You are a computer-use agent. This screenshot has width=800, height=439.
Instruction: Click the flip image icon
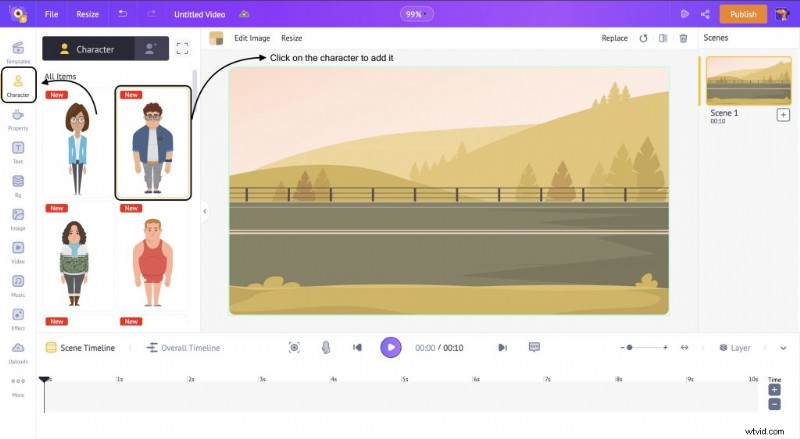pyautogui.click(x=663, y=38)
